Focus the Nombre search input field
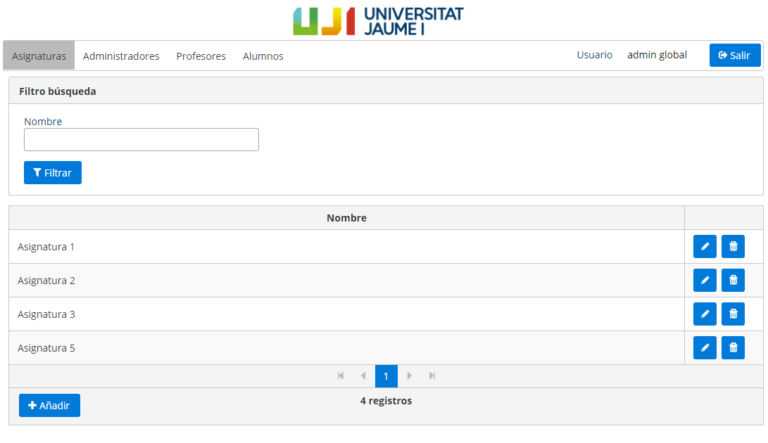 click(141, 140)
